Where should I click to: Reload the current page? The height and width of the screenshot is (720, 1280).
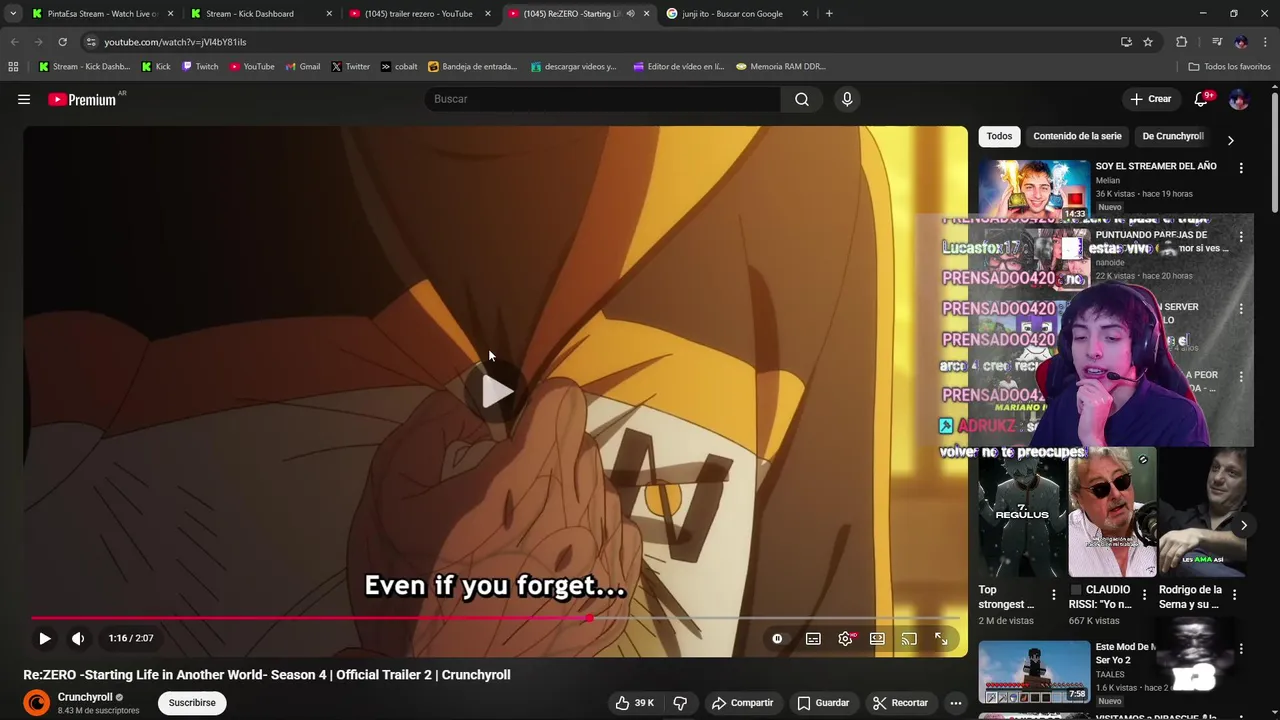(x=62, y=42)
